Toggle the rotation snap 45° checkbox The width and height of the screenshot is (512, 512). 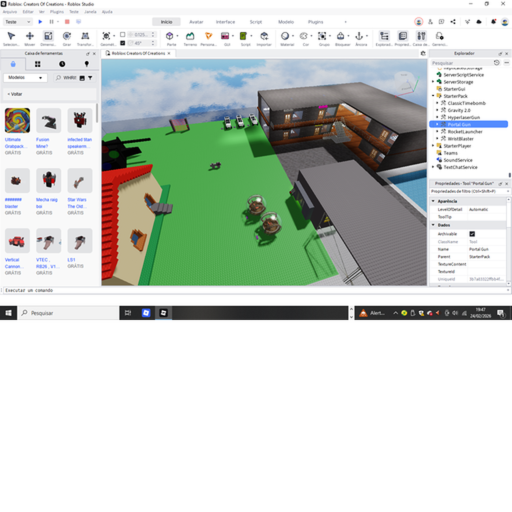122,43
